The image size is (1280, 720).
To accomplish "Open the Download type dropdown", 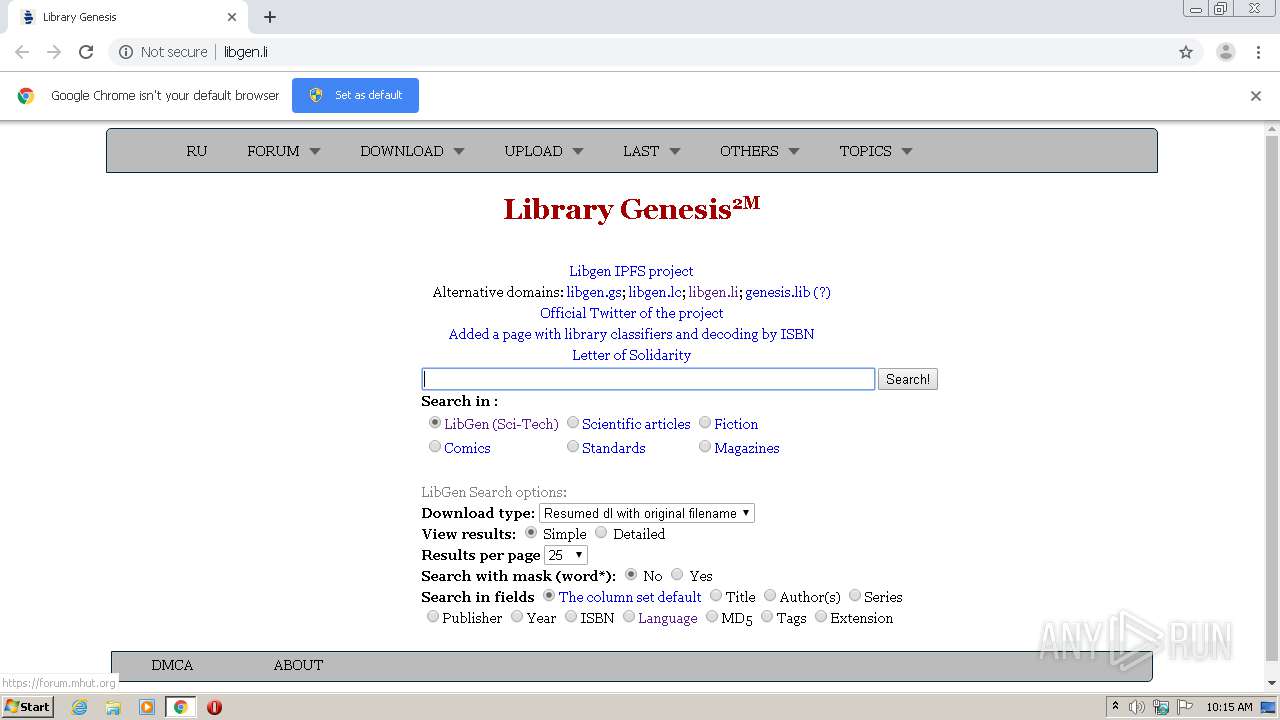I will pos(647,513).
